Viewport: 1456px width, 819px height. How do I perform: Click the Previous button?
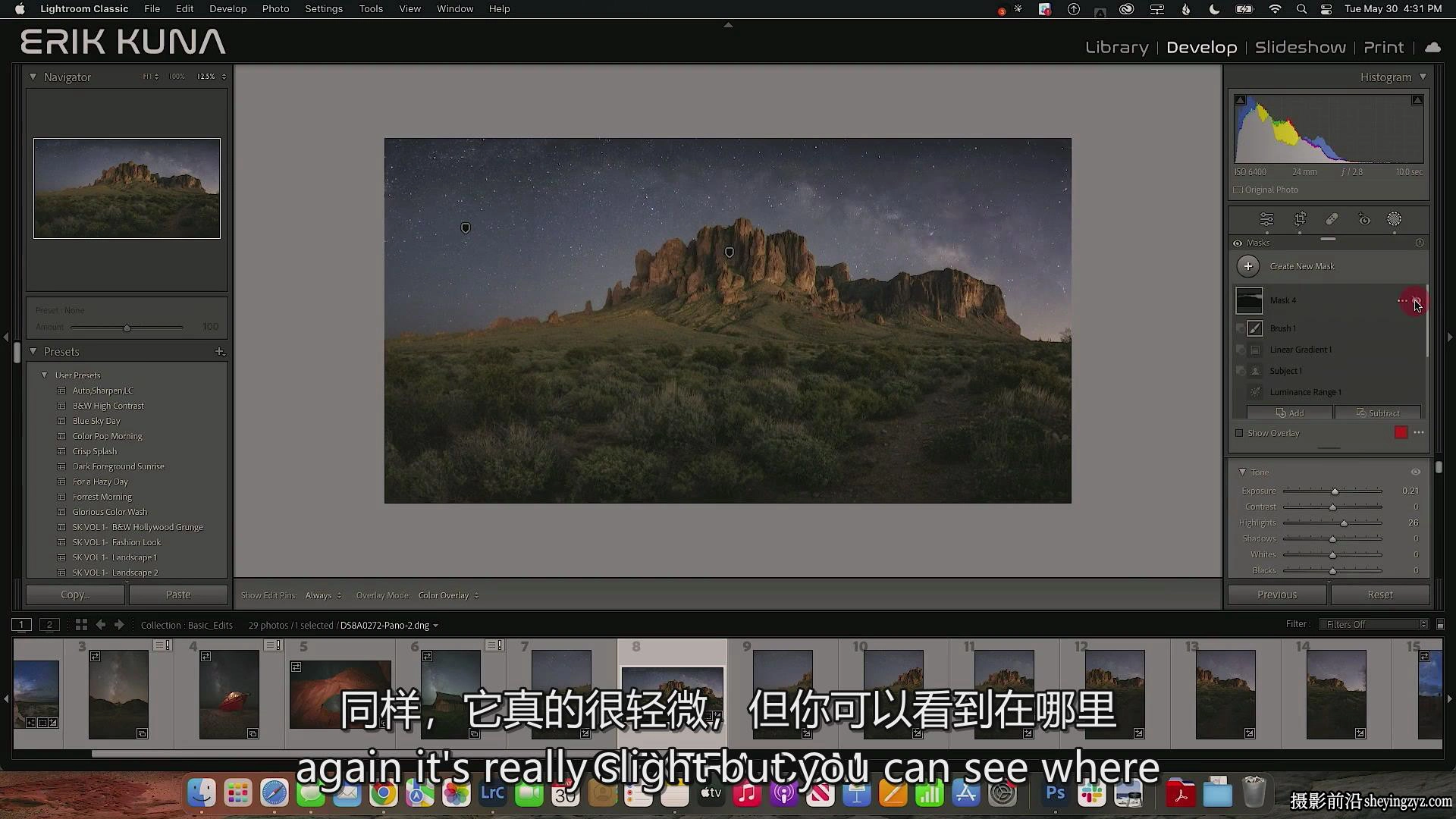[x=1277, y=595]
